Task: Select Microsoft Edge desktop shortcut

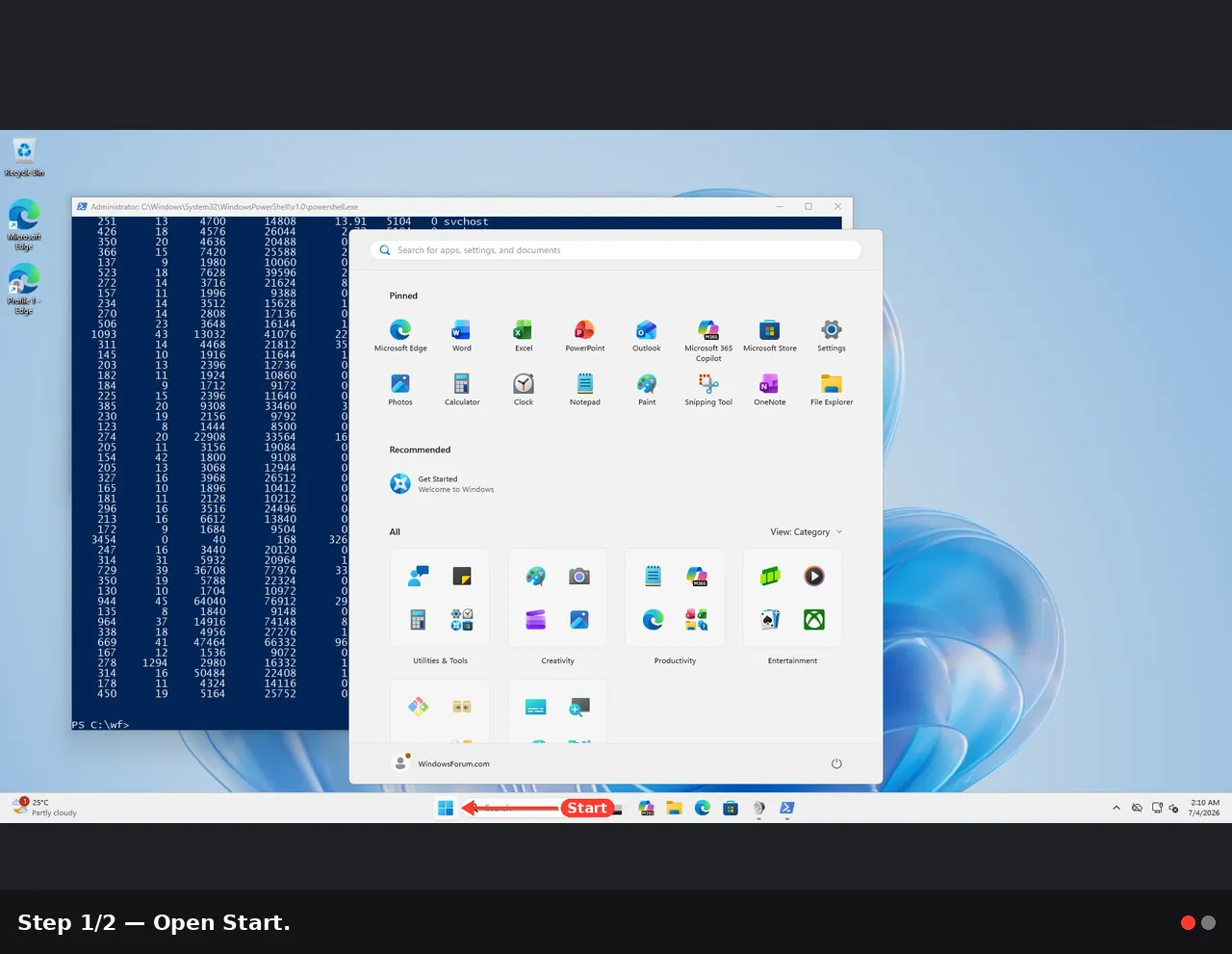Action: click(24, 225)
